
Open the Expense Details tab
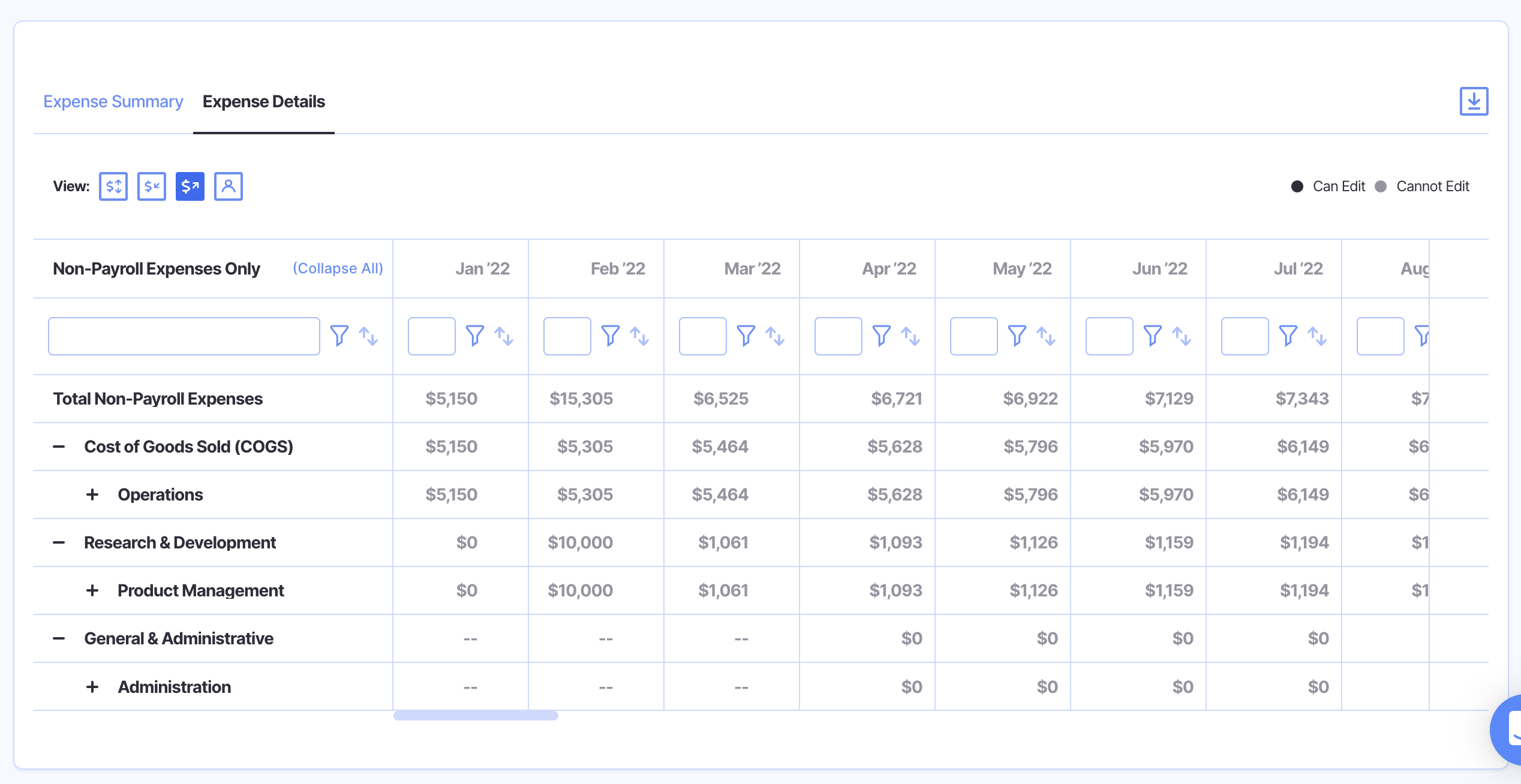[x=264, y=101]
